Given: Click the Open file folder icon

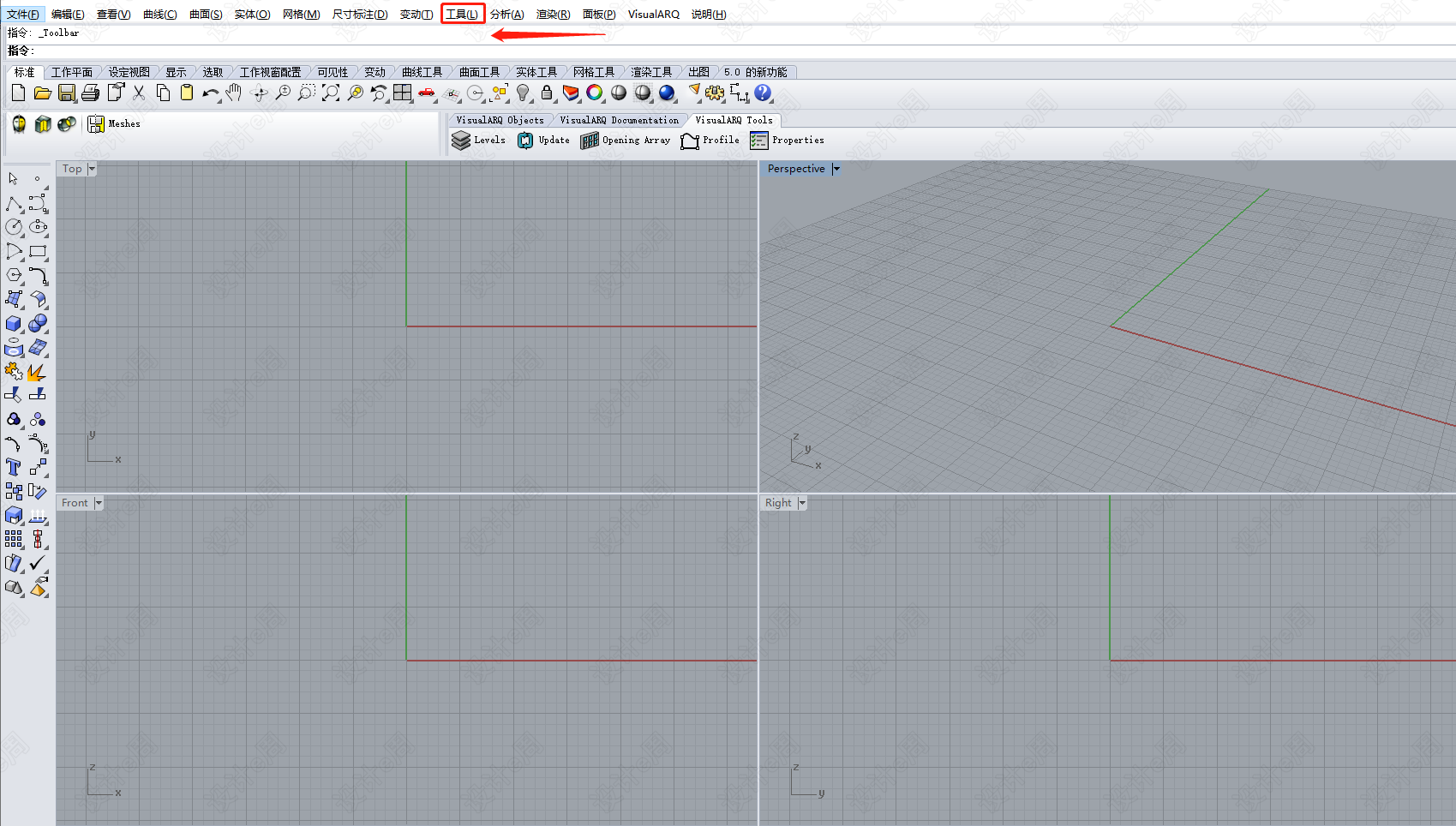Looking at the screenshot, I should click(42, 93).
